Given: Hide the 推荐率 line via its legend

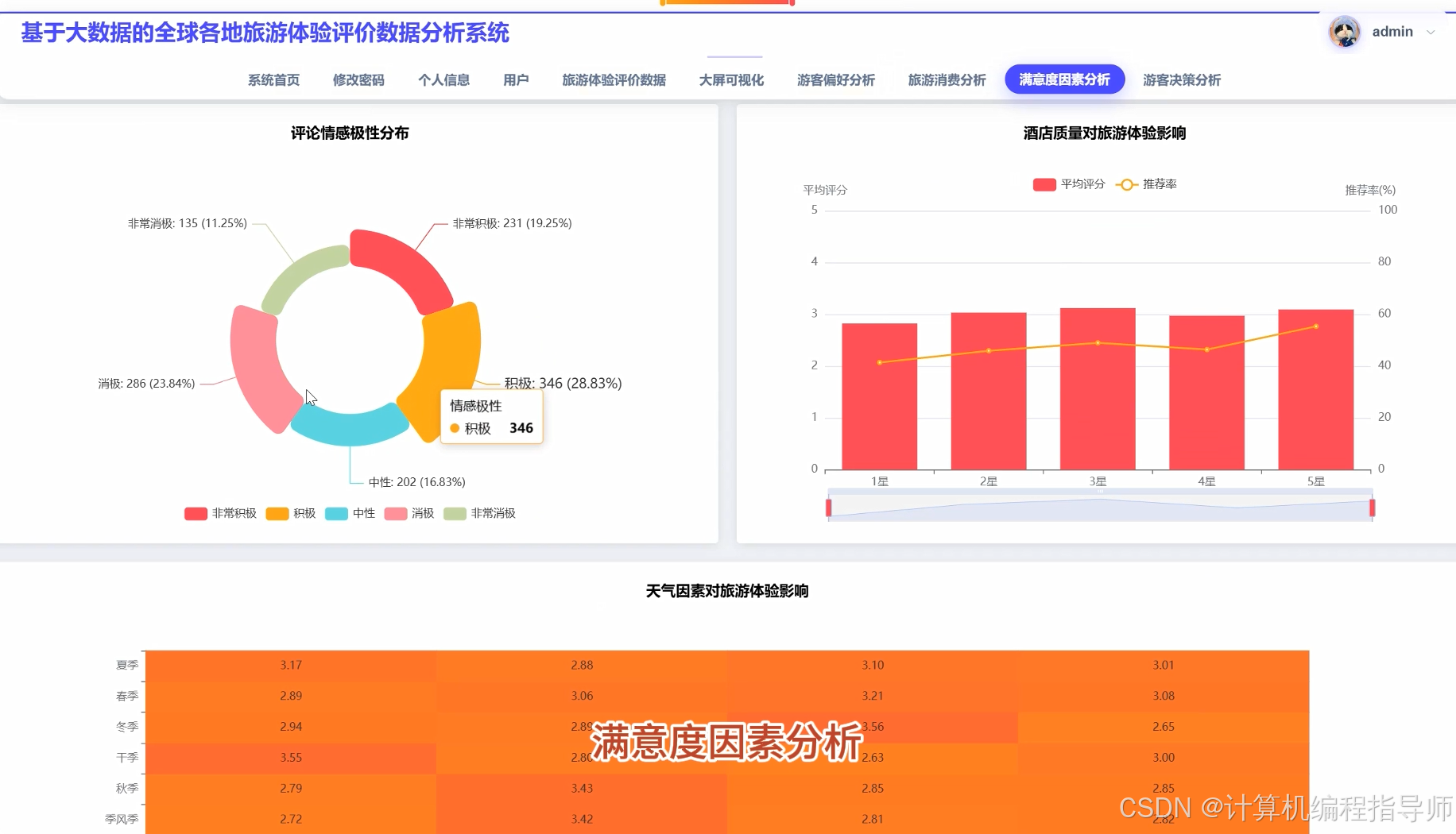Looking at the screenshot, I should pyautogui.click(x=1148, y=183).
